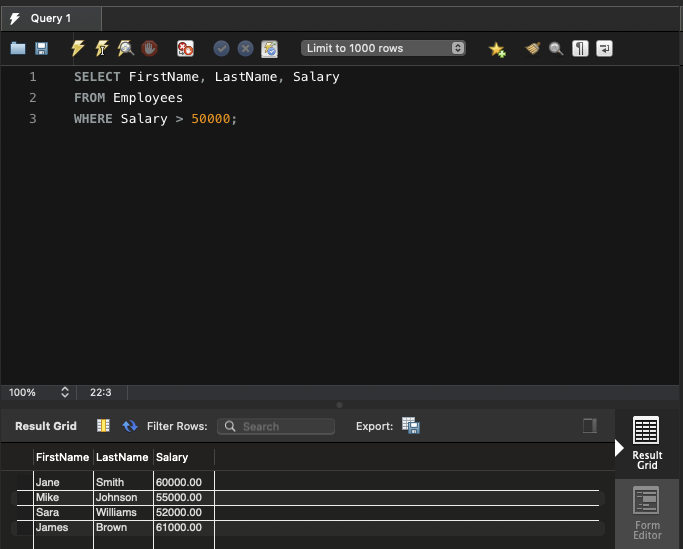Execute the query with lightning bolt
The width and height of the screenshot is (683, 549).
[x=78, y=48]
